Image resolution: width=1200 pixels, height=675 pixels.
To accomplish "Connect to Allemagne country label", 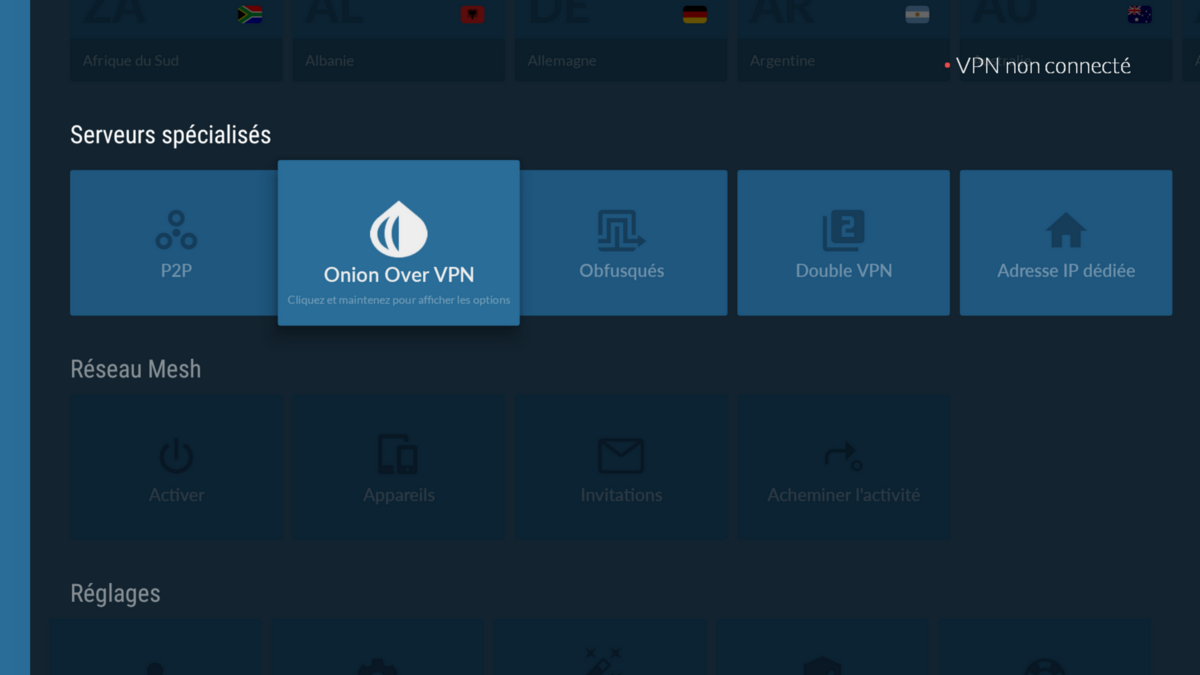I will [562, 61].
